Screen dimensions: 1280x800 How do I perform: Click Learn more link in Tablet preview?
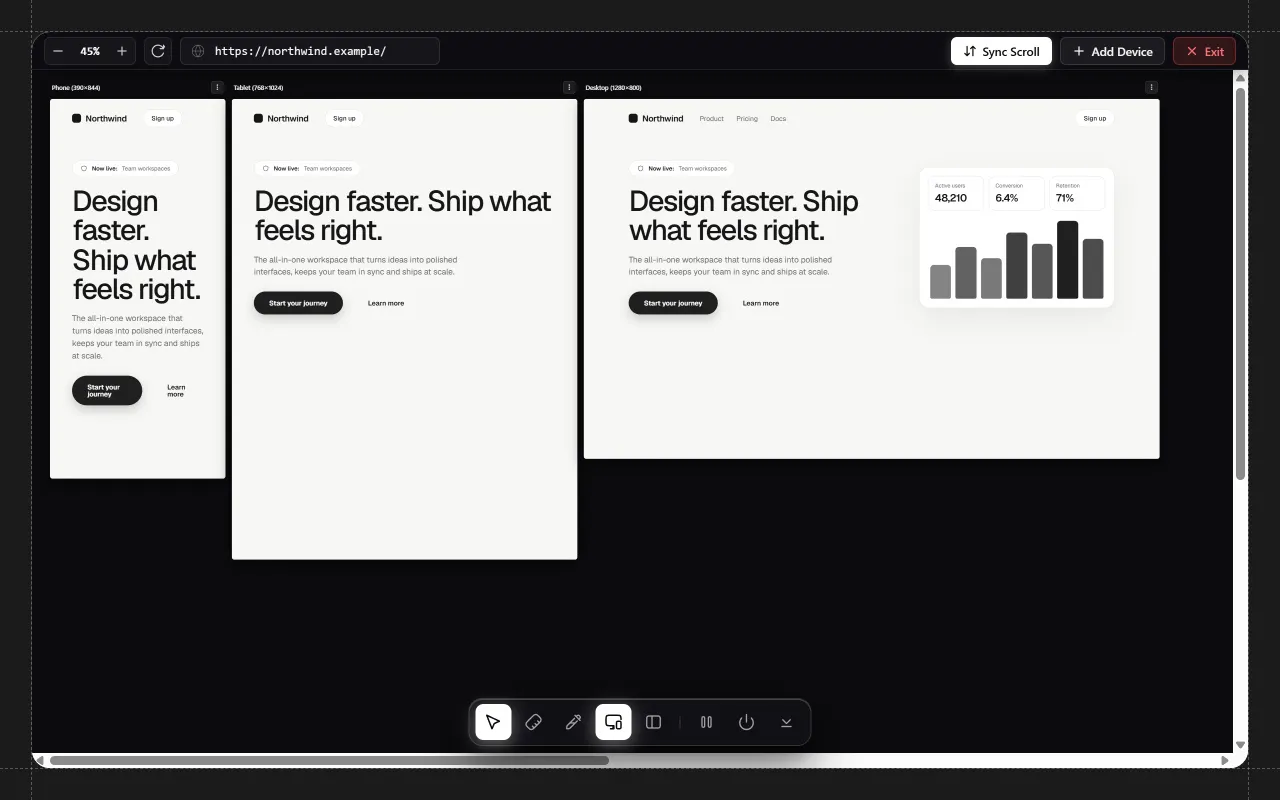[x=386, y=303]
